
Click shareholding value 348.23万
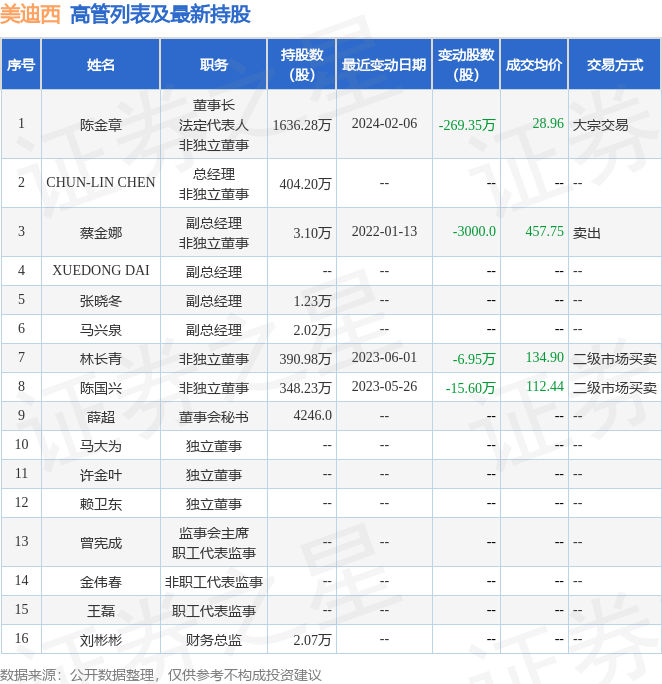[x=305, y=388]
